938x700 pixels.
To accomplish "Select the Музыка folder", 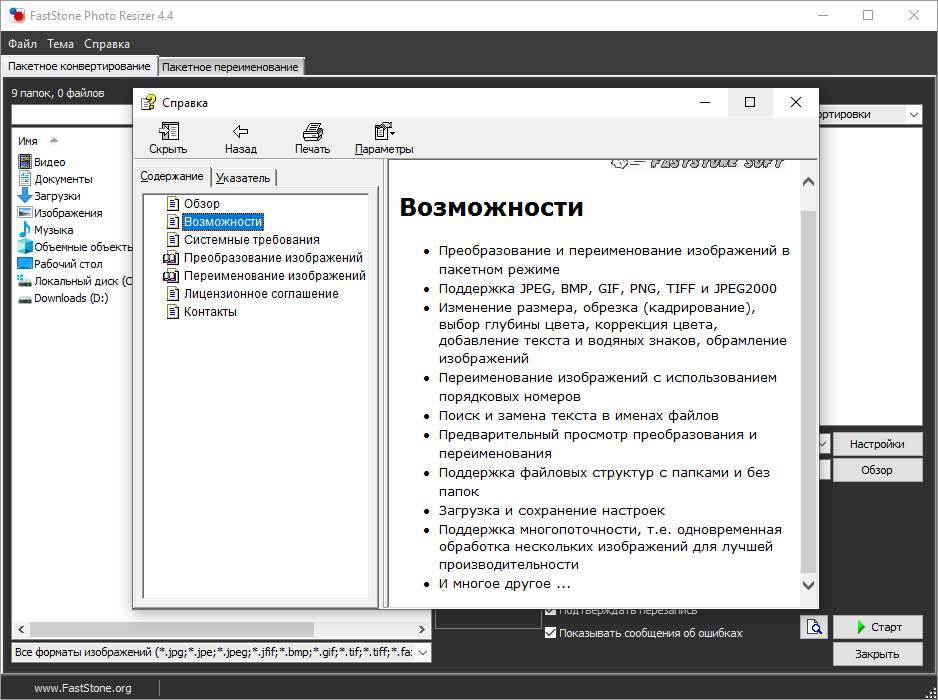I will coord(53,230).
